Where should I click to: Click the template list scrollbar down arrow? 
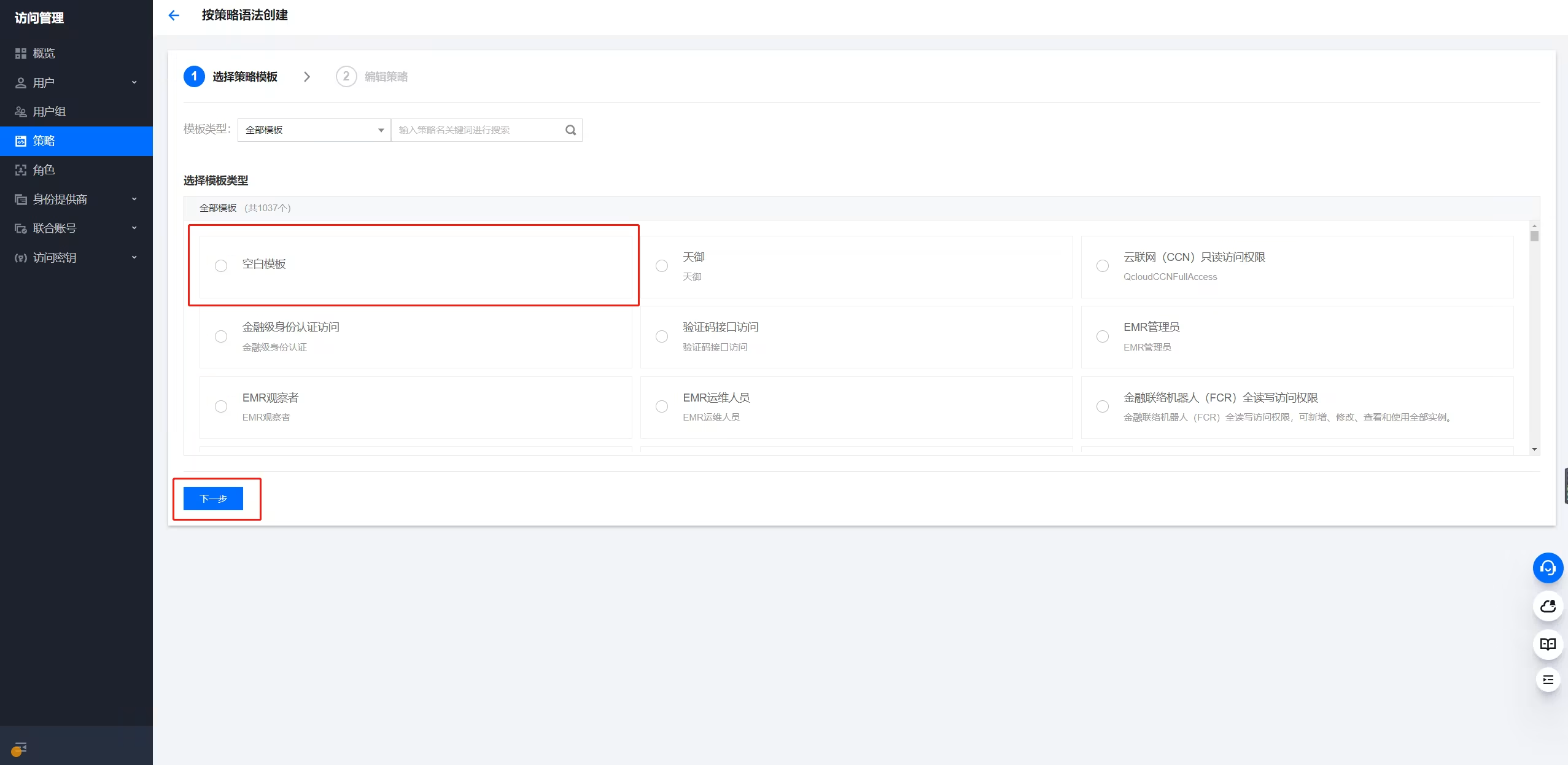click(1534, 449)
